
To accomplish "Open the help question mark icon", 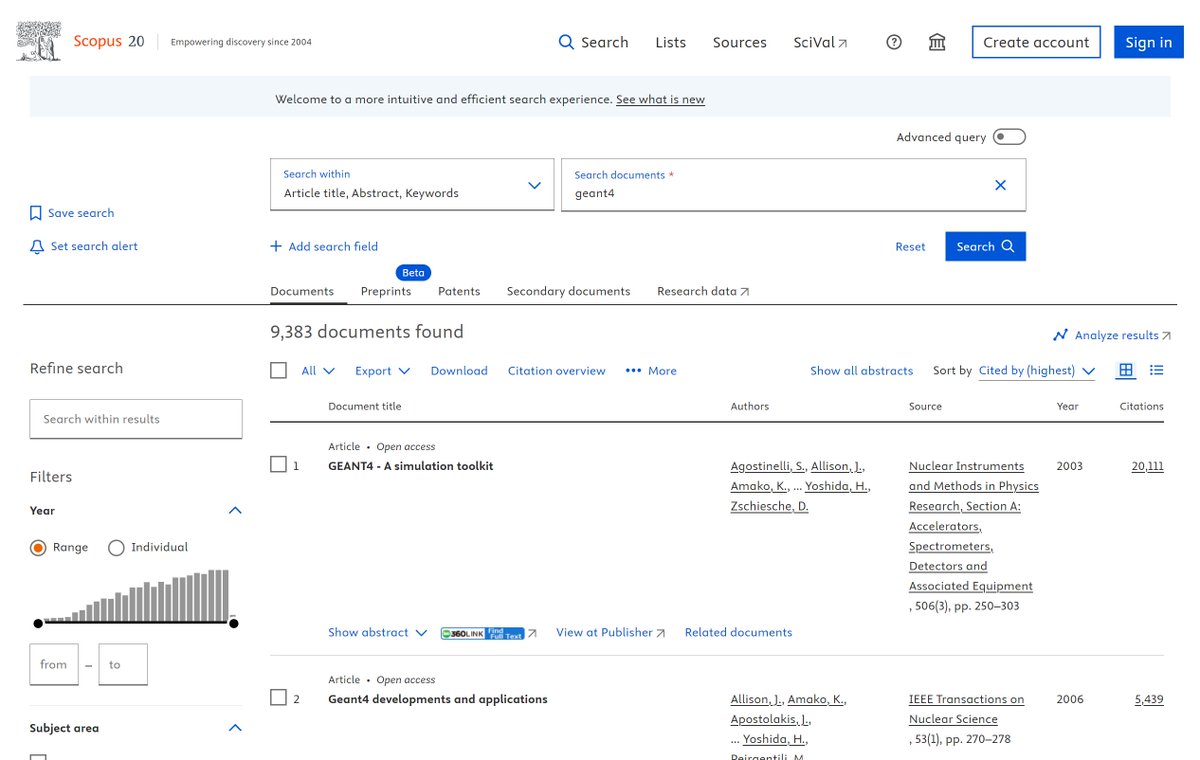I will coord(894,42).
